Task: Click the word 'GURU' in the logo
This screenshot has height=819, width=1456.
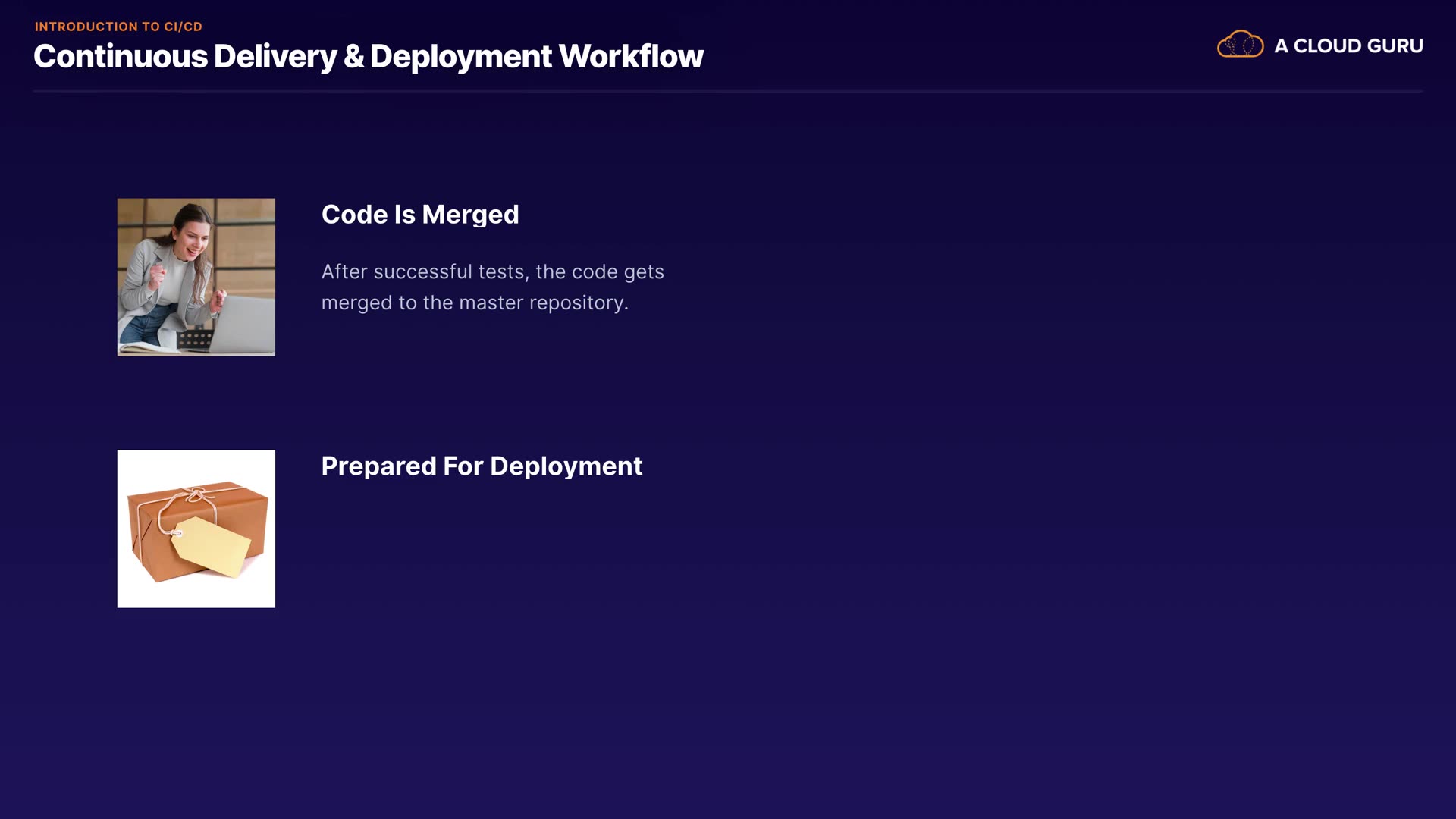Action: tap(1395, 46)
